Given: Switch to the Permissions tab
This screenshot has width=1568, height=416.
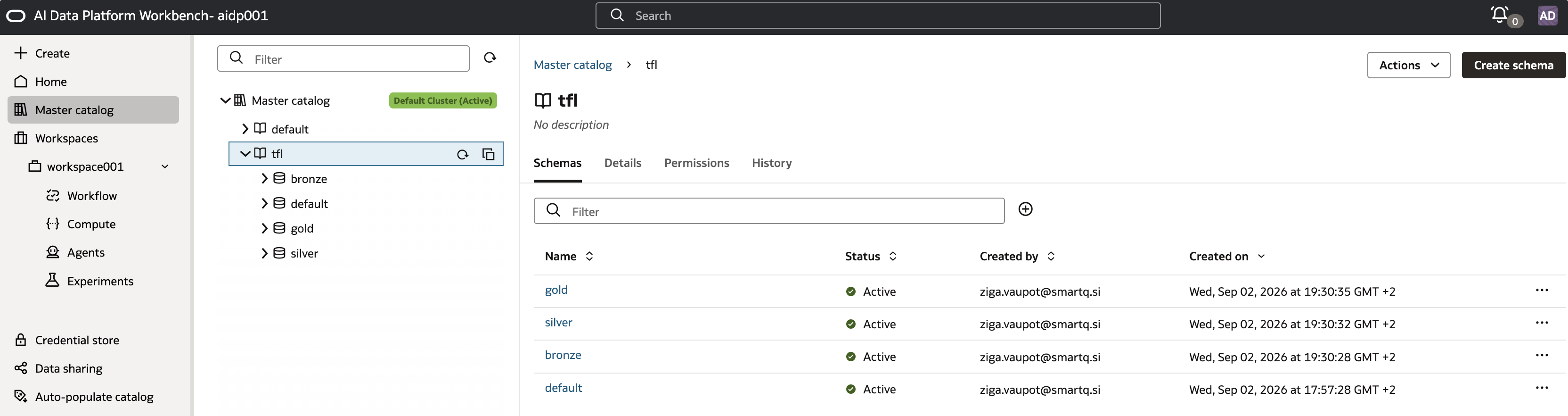Looking at the screenshot, I should coord(696,163).
